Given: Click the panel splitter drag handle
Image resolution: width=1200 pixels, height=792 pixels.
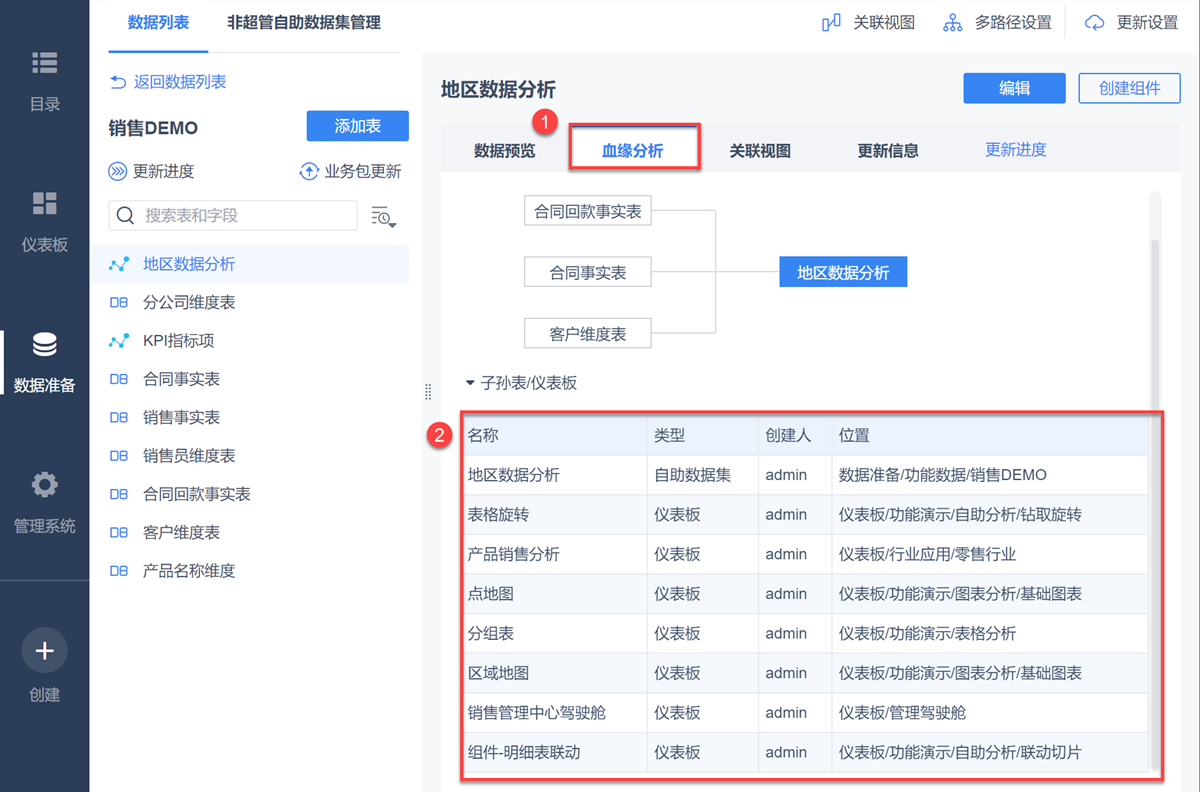Looking at the screenshot, I should point(428,392).
